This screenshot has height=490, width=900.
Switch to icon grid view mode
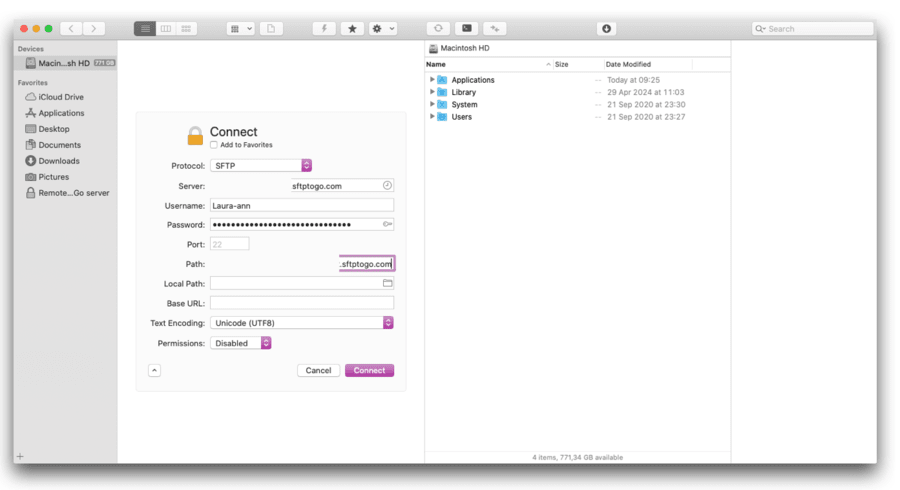point(186,28)
